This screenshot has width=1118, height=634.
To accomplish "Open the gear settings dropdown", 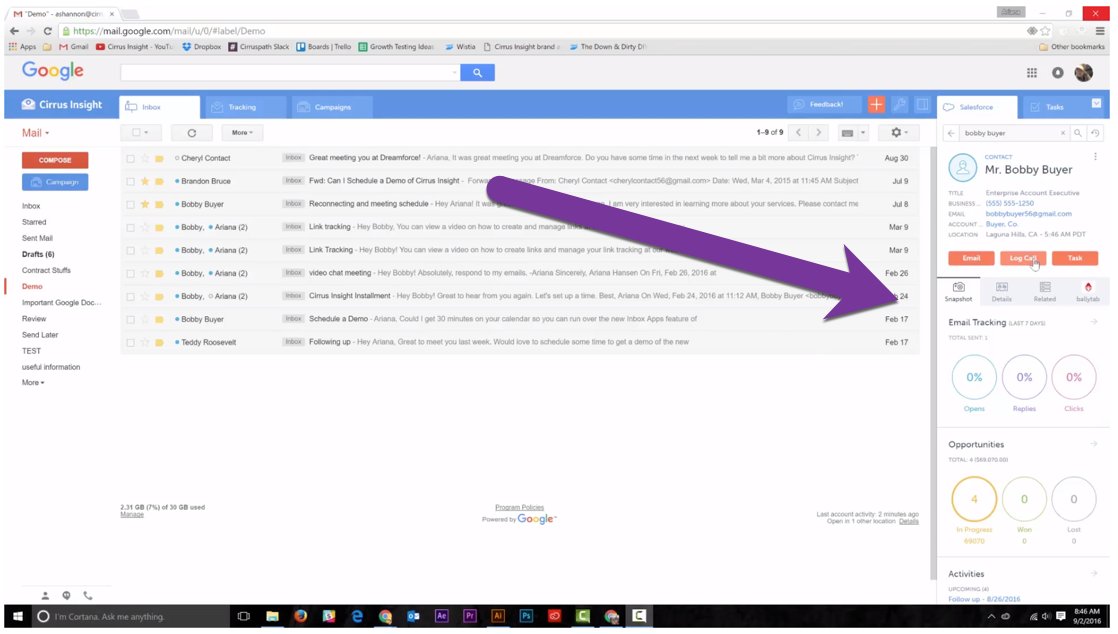I will pos(899,133).
